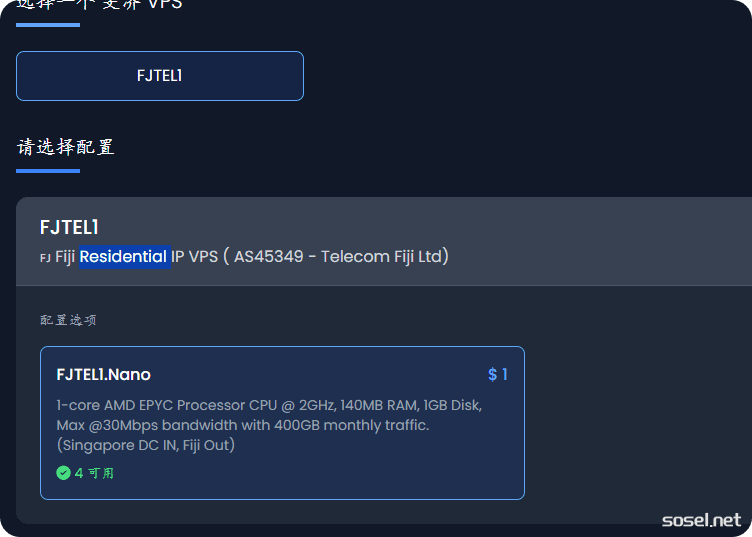752x537 pixels.
Task: Click the FJTEL1 panel header title
Action: point(69,227)
